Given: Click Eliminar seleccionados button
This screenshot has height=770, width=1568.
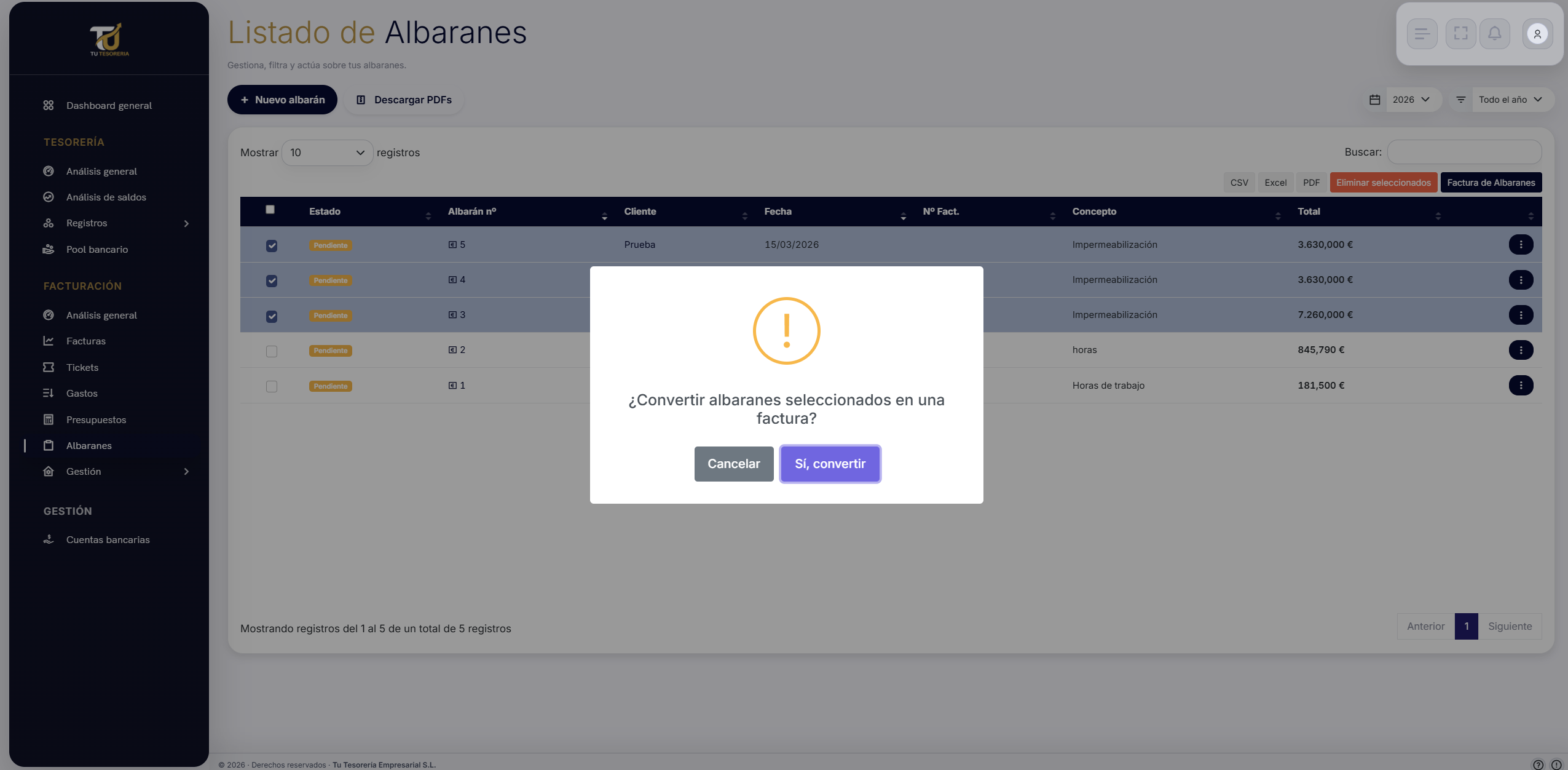Looking at the screenshot, I should pyautogui.click(x=1383, y=183).
